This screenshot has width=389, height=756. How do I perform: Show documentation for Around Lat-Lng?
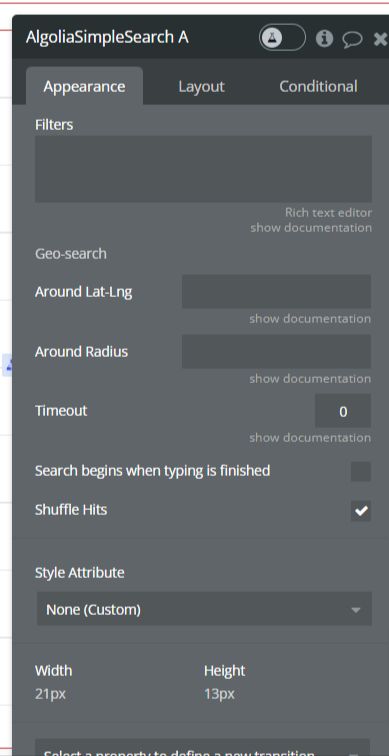[310, 318]
